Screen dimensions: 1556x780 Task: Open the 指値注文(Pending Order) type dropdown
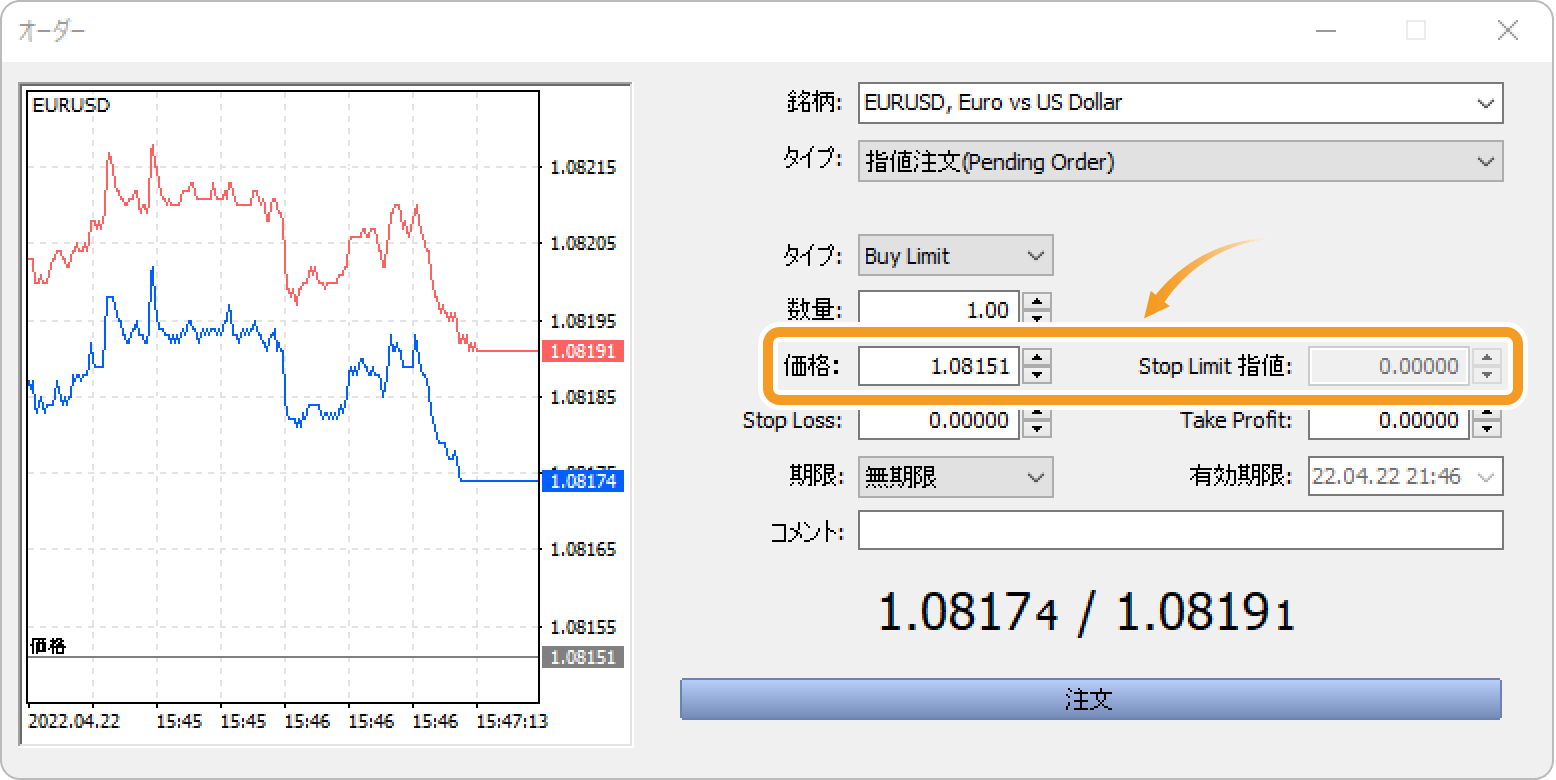click(1180, 161)
